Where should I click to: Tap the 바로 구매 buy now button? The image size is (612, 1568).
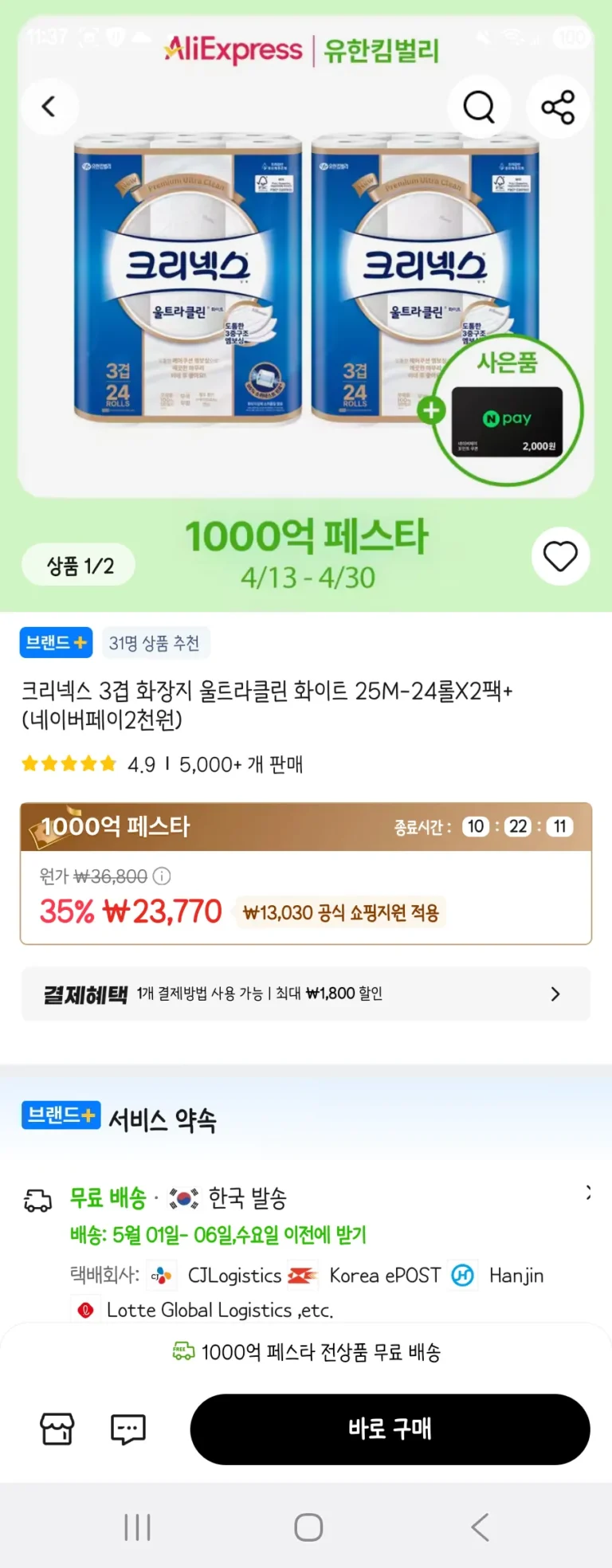[x=390, y=1429]
